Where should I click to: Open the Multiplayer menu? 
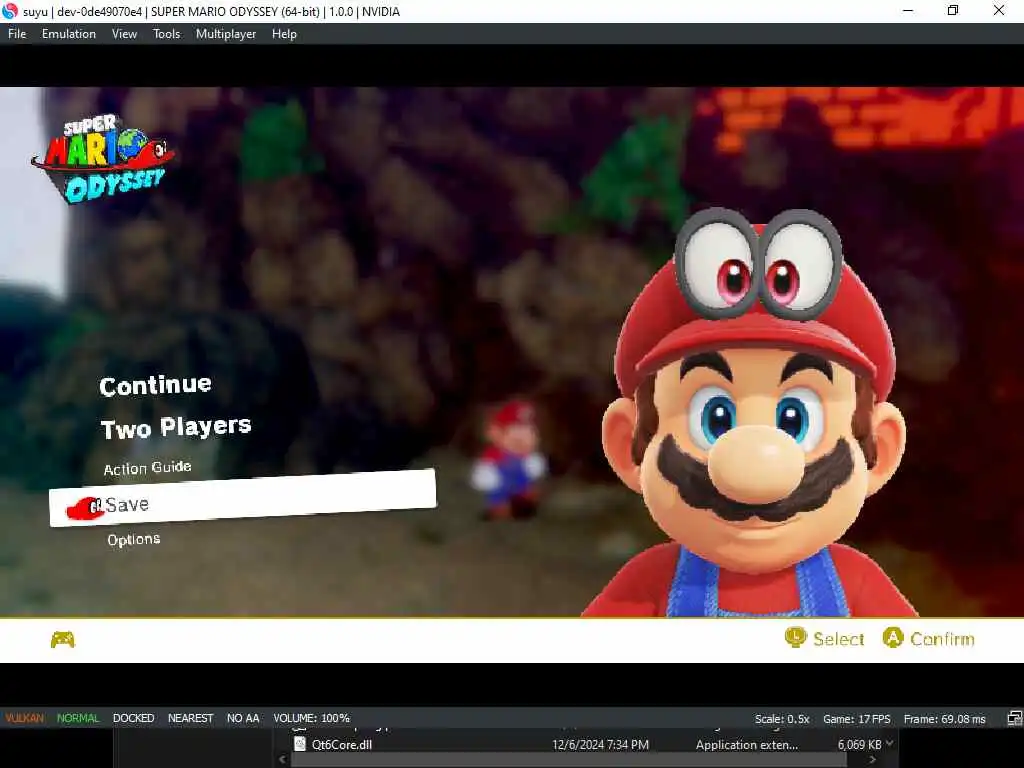(226, 34)
